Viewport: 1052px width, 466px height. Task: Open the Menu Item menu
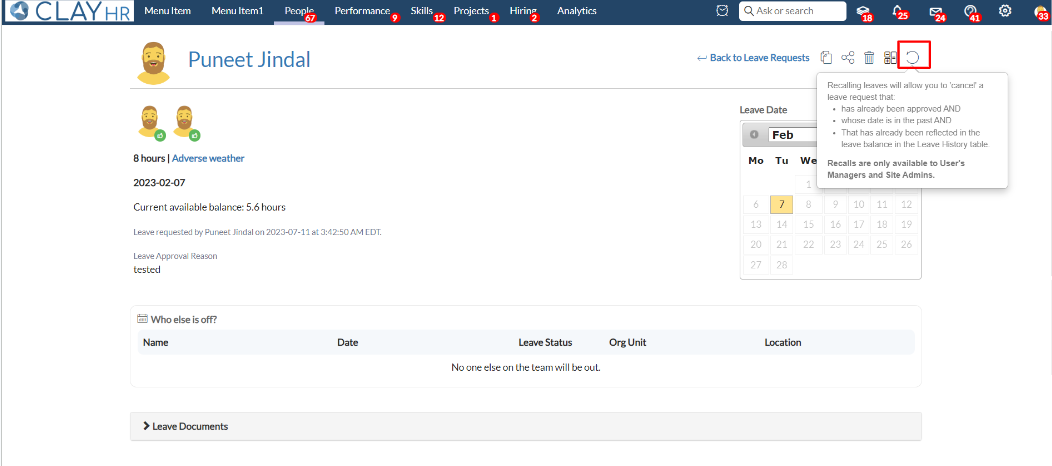point(167,11)
